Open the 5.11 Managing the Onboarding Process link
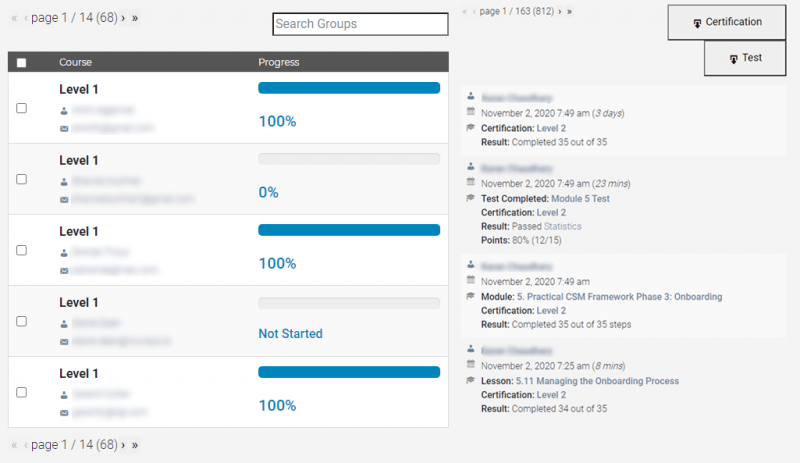 [597, 381]
